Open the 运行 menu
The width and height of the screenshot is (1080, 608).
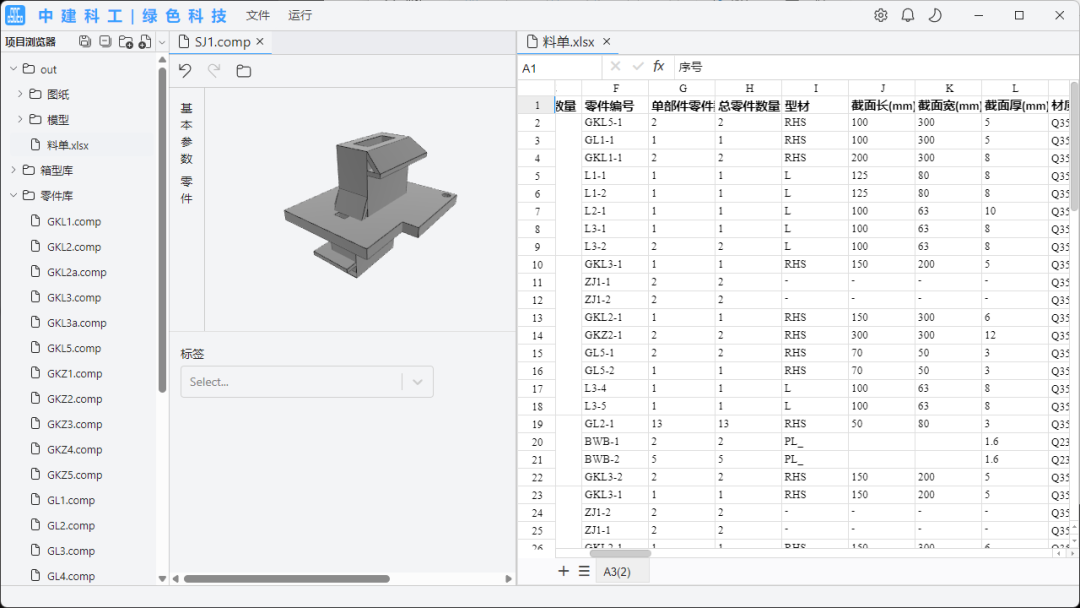click(x=300, y=15)
